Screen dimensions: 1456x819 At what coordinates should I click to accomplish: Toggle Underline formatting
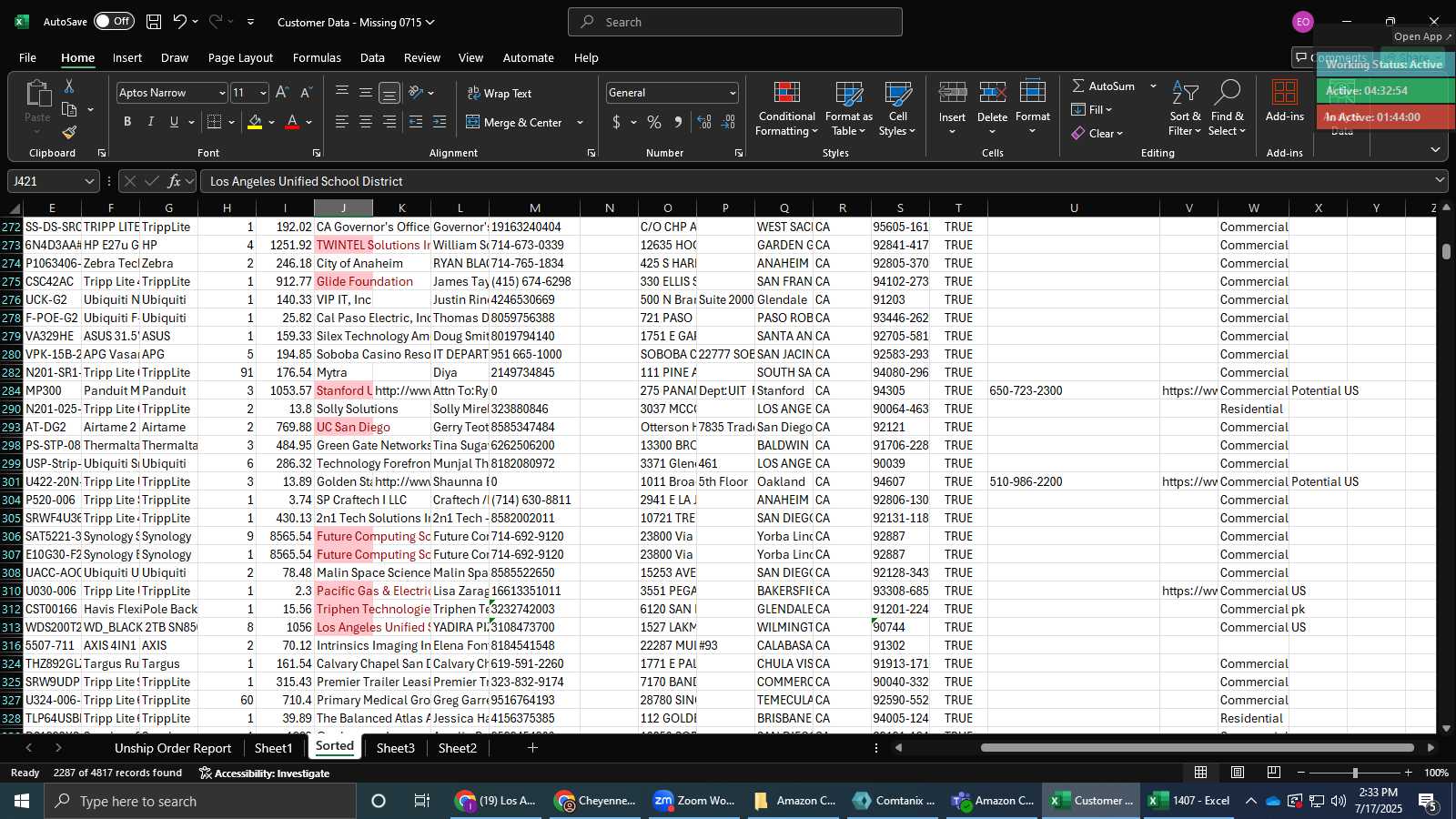pyautogui.click(x=174, y=122)
